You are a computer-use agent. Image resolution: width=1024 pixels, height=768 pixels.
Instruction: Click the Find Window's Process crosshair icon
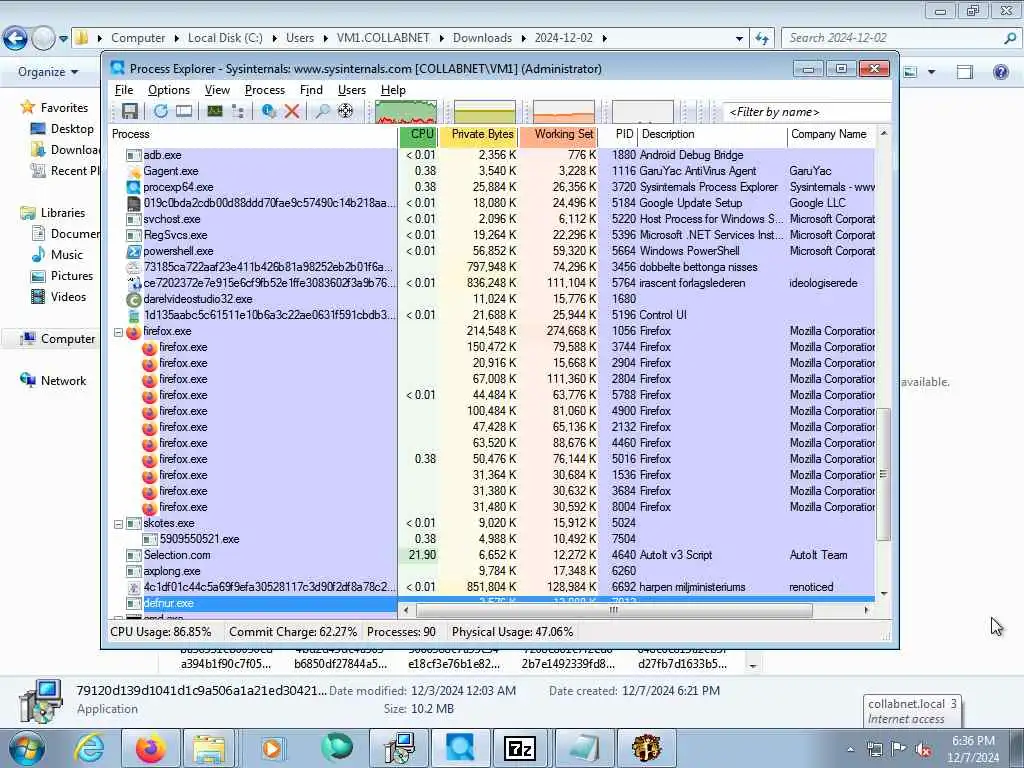[x=345, y=112]
